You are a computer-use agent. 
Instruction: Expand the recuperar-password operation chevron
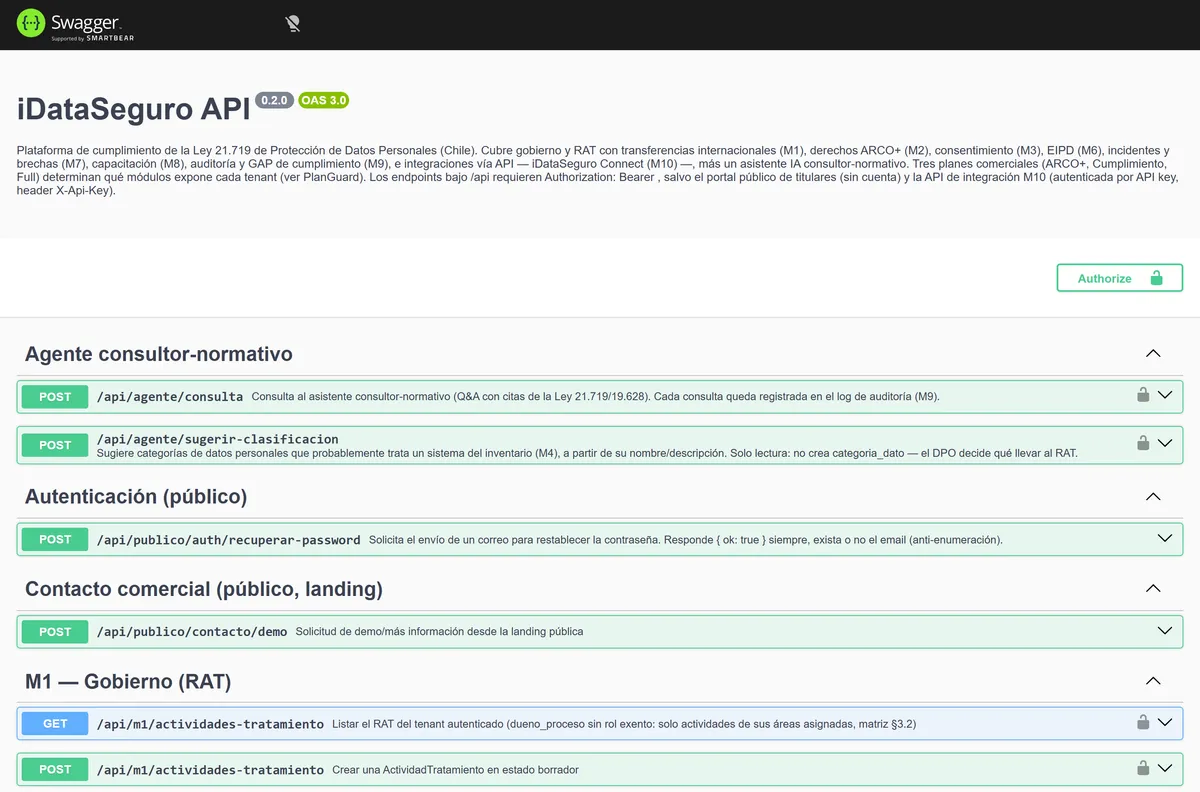click(x=1165, y=538)
